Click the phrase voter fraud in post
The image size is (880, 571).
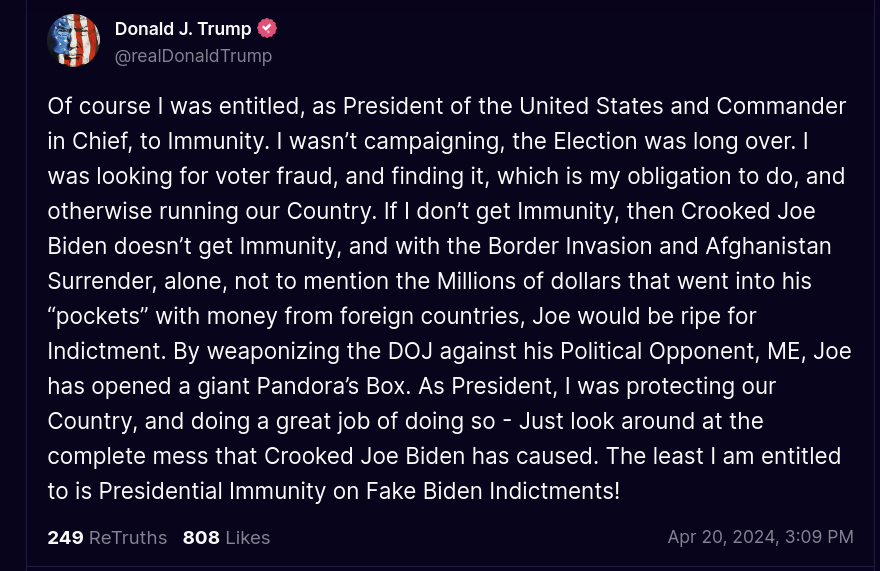[276, 176]
